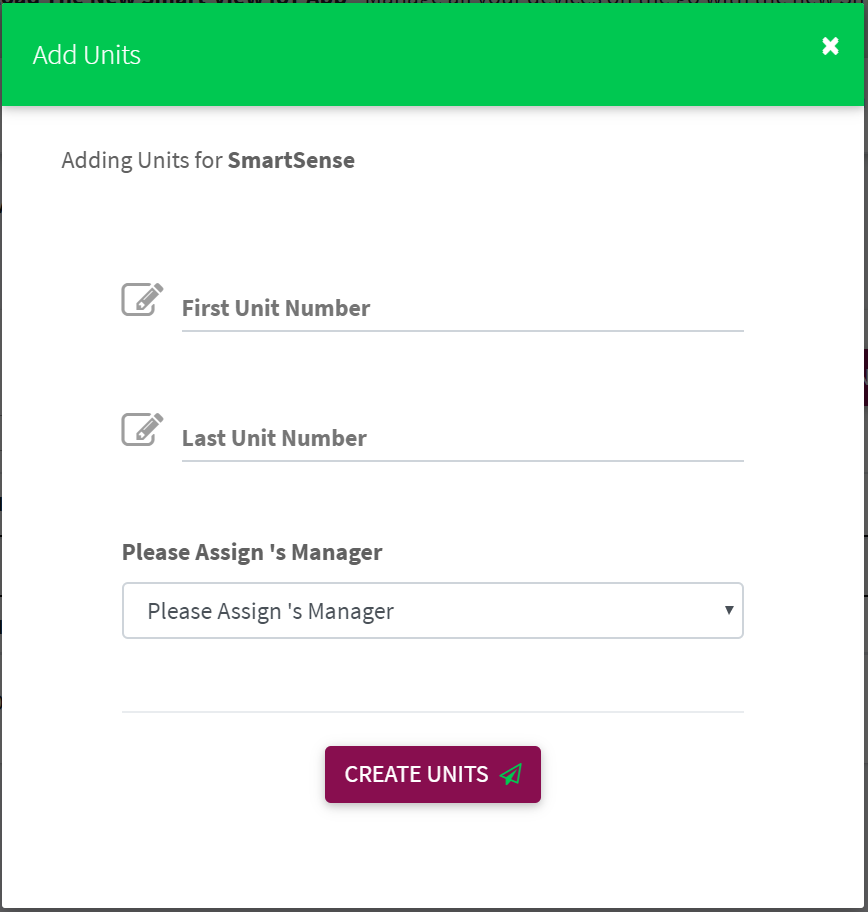
Task: Click the Adding Units for text
Action: 142,161
